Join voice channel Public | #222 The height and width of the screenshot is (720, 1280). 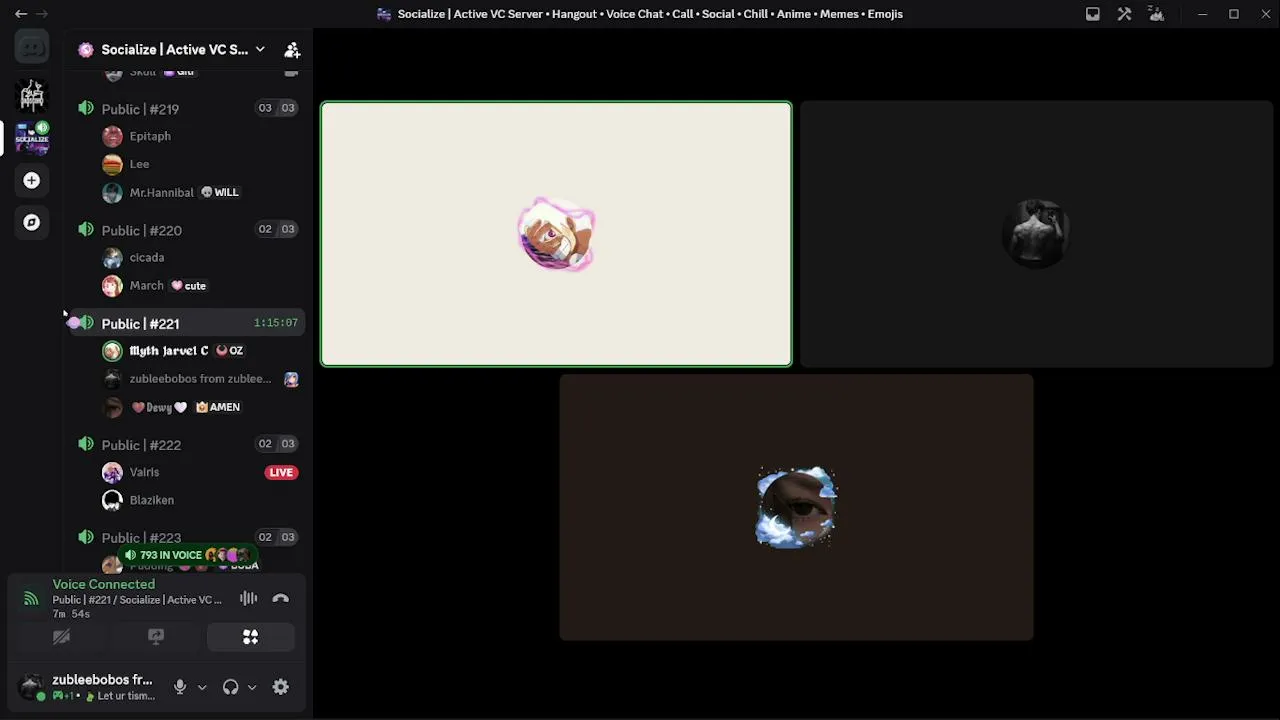pyautogui.click(x=186, y=444)
